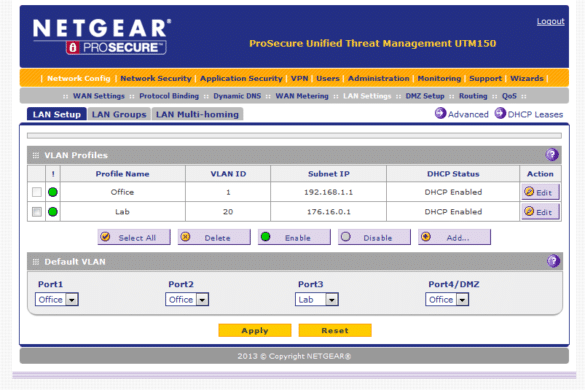Edit the Office VLAN profile

(540, 192)
